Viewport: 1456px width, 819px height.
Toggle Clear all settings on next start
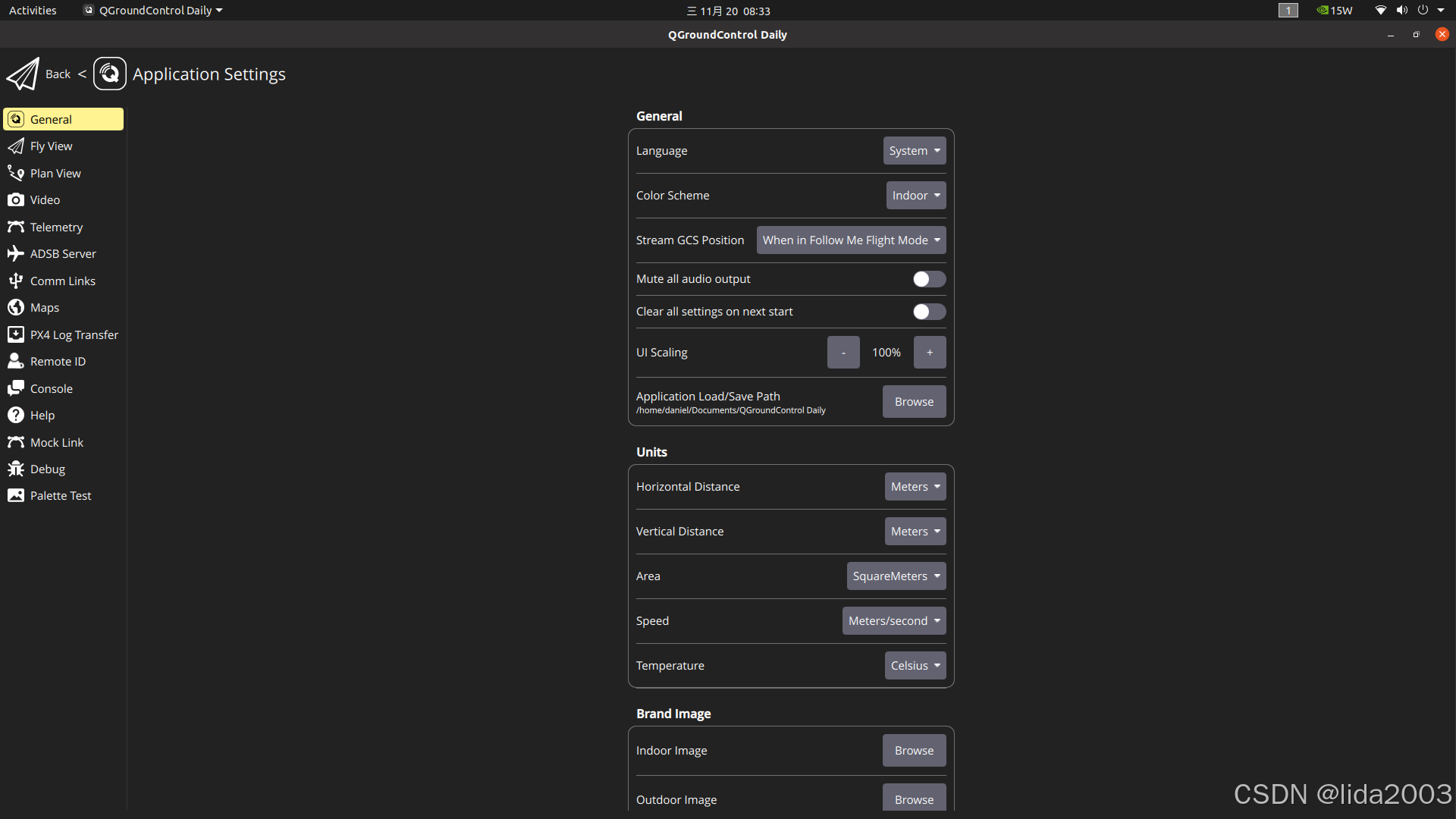pos(929,312)
